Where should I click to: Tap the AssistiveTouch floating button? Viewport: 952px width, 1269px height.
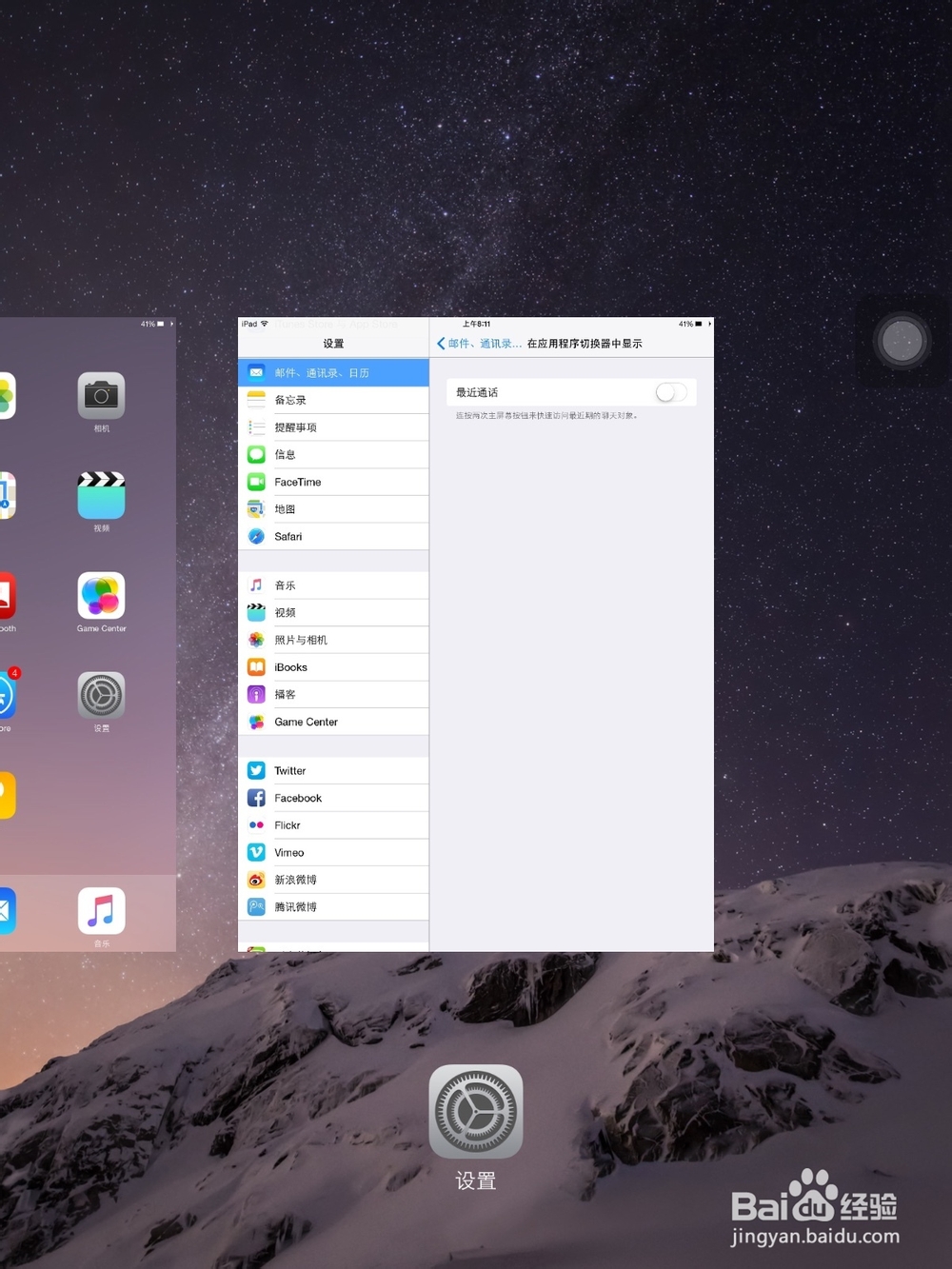point(902,341)
